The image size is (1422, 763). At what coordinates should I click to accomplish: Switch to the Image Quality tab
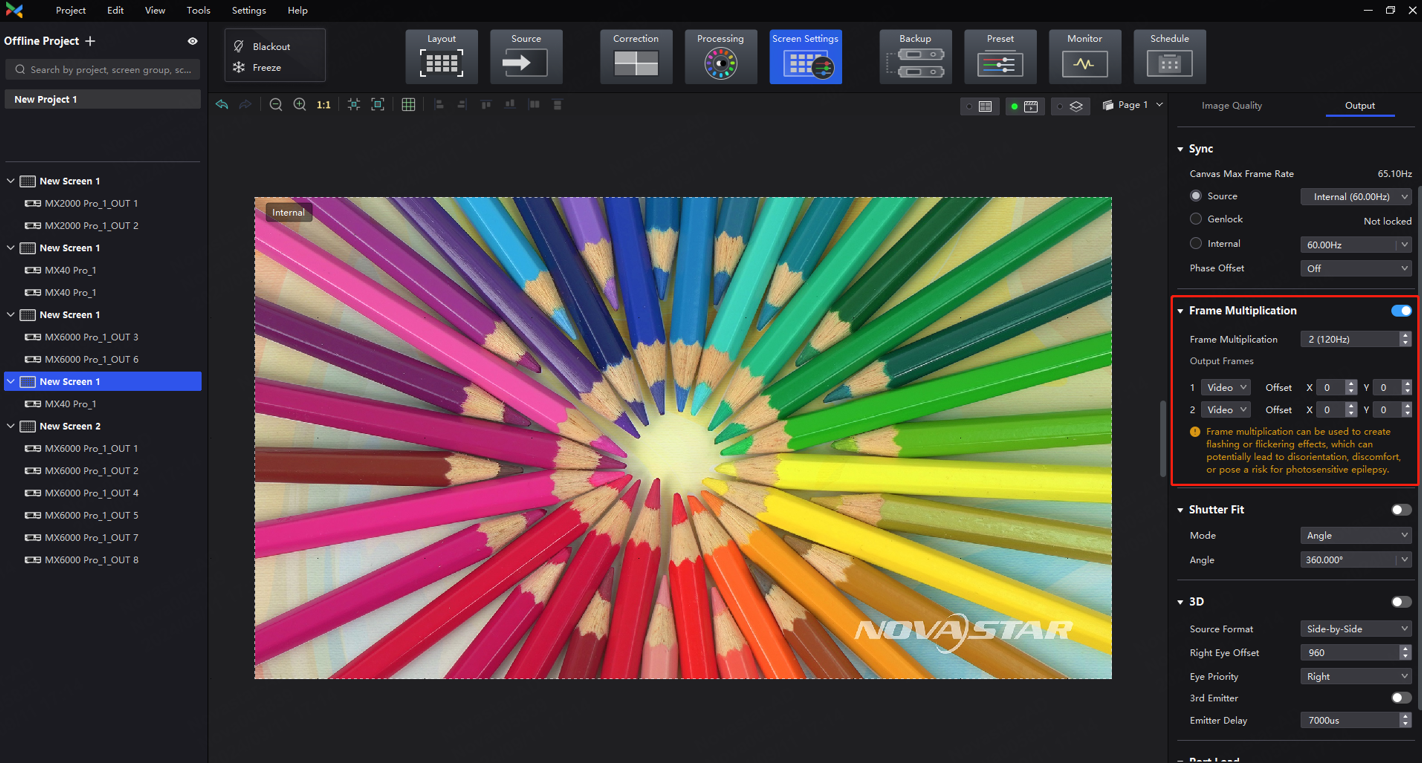coord(1232,106)
